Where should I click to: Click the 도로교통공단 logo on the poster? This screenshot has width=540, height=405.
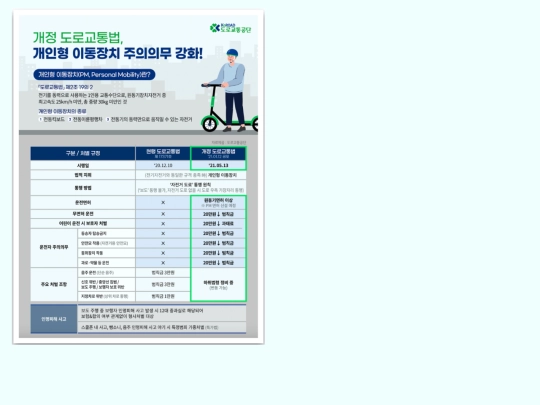[x=230, y=28]
